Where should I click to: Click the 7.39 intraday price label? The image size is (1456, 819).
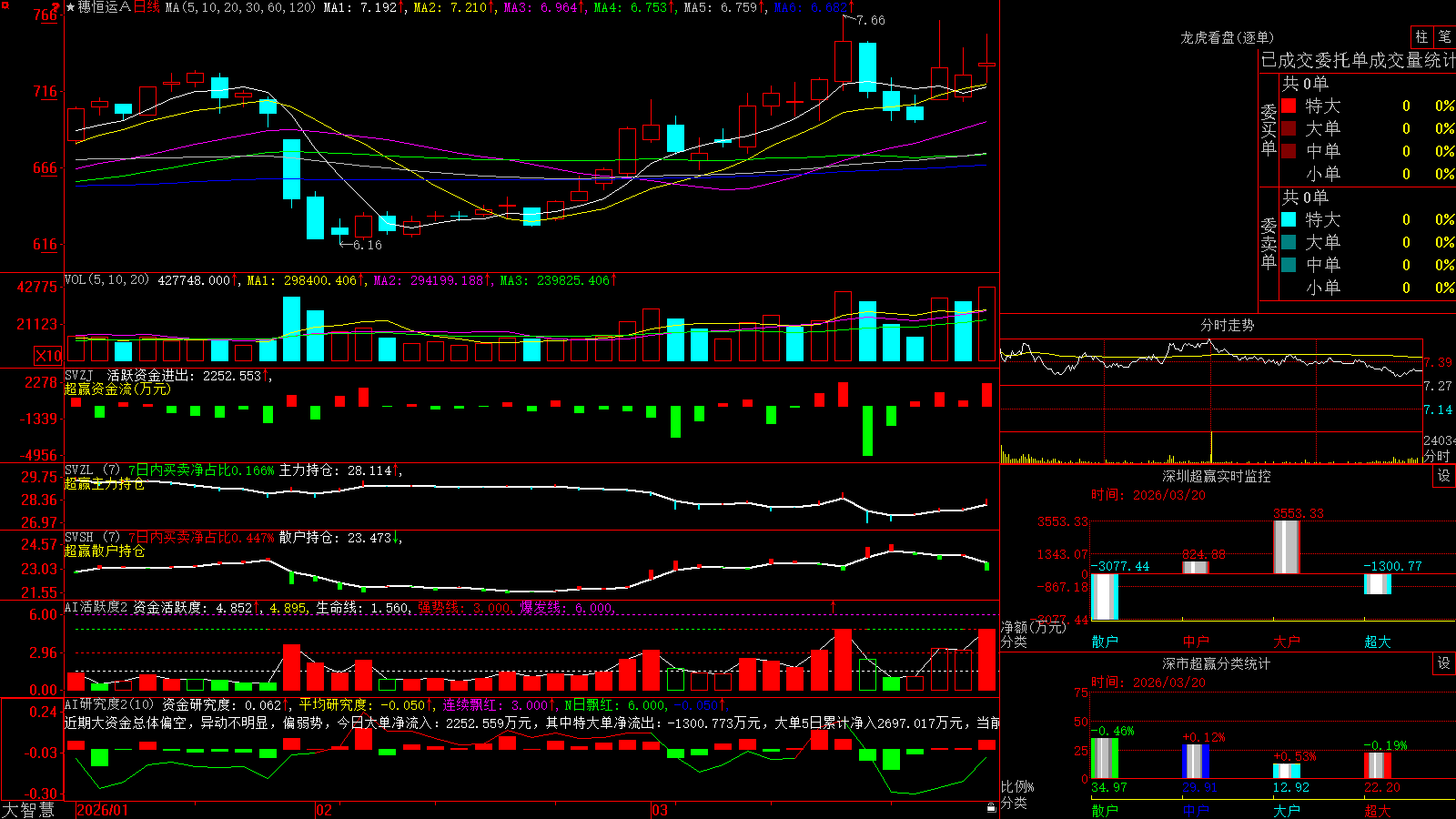[x=1439, y=362]
